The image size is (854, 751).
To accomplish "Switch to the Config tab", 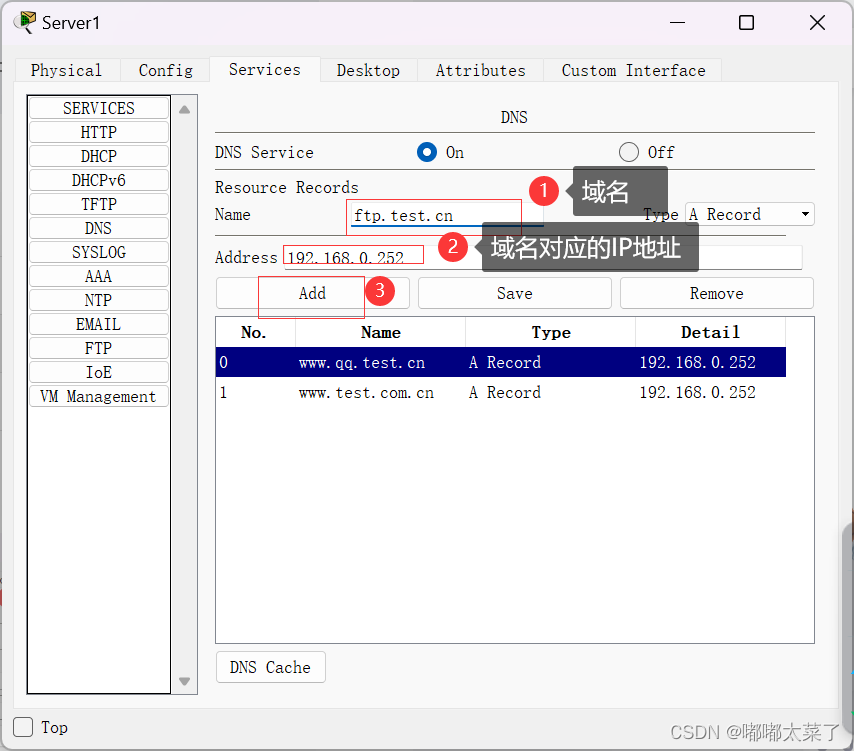I will pyautogui.click(x=166, y=70).
